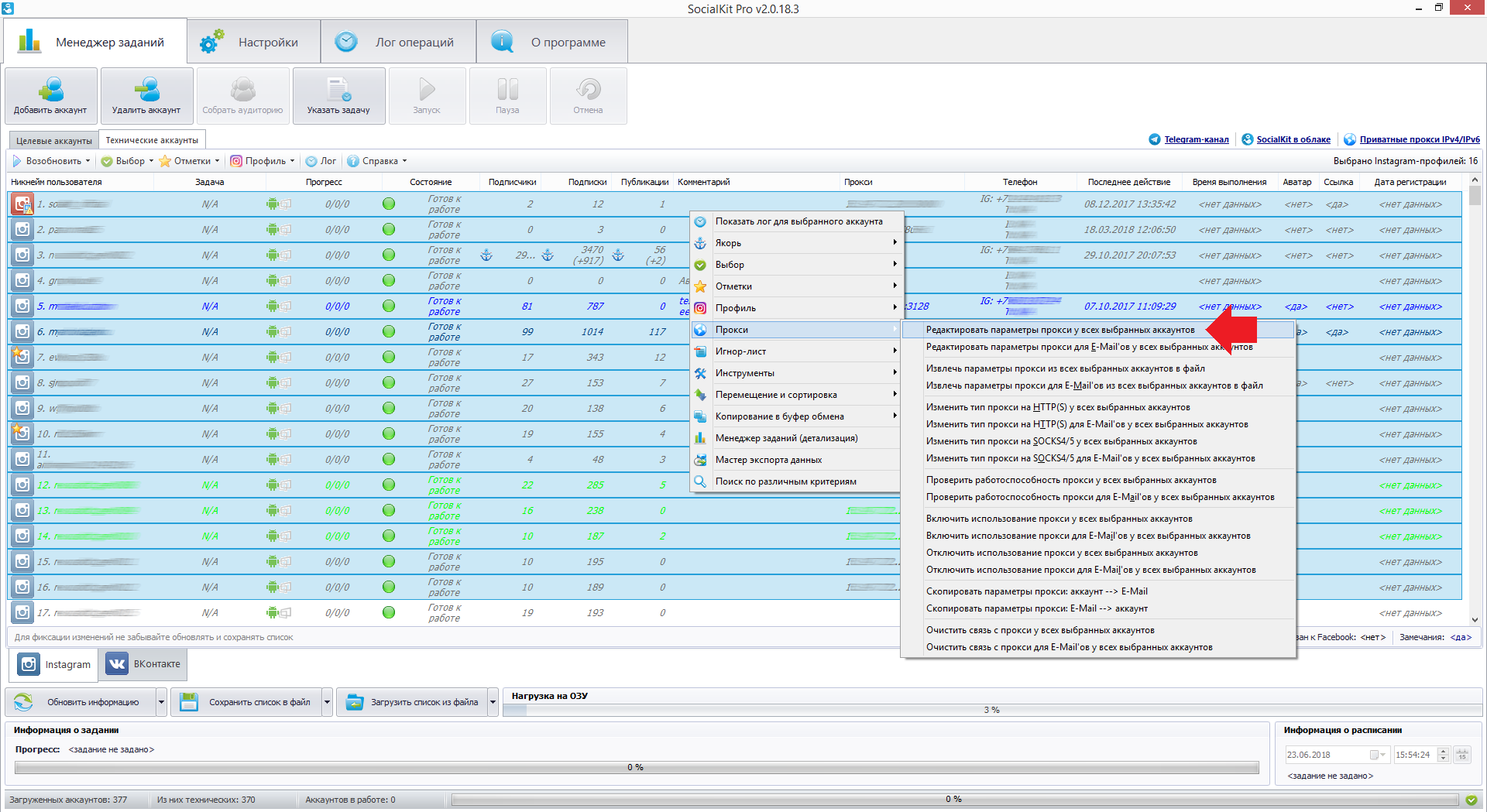
Task: Open the About program (О программе) tab
Action: click(552, 42)
